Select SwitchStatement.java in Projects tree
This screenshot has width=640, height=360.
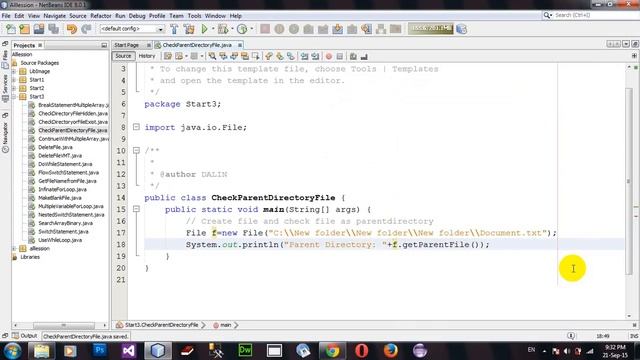[63, 232]
